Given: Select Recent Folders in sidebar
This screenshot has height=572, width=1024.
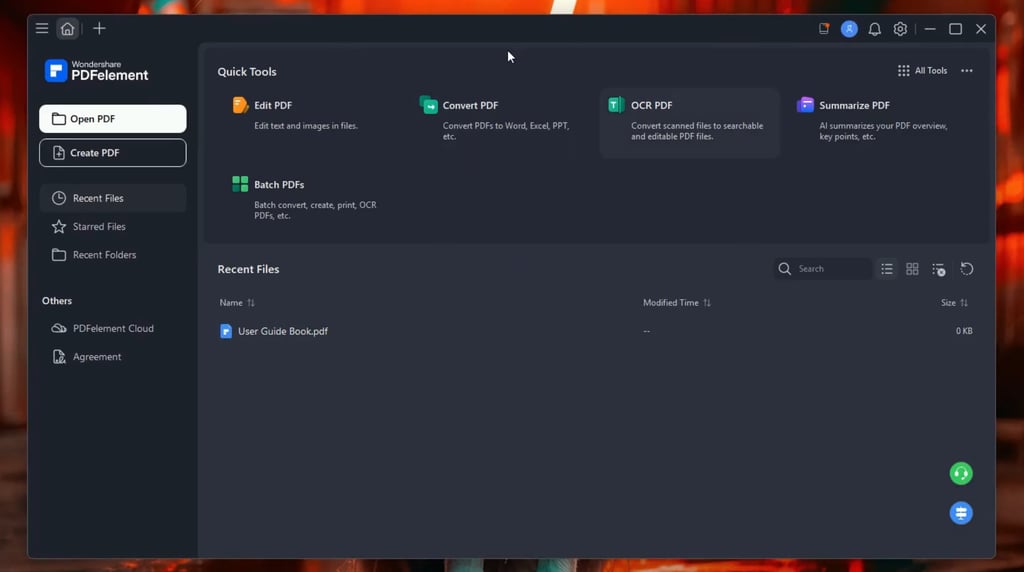Looking at the screenshot, I should pyautogui.click(x=112, y=255).
